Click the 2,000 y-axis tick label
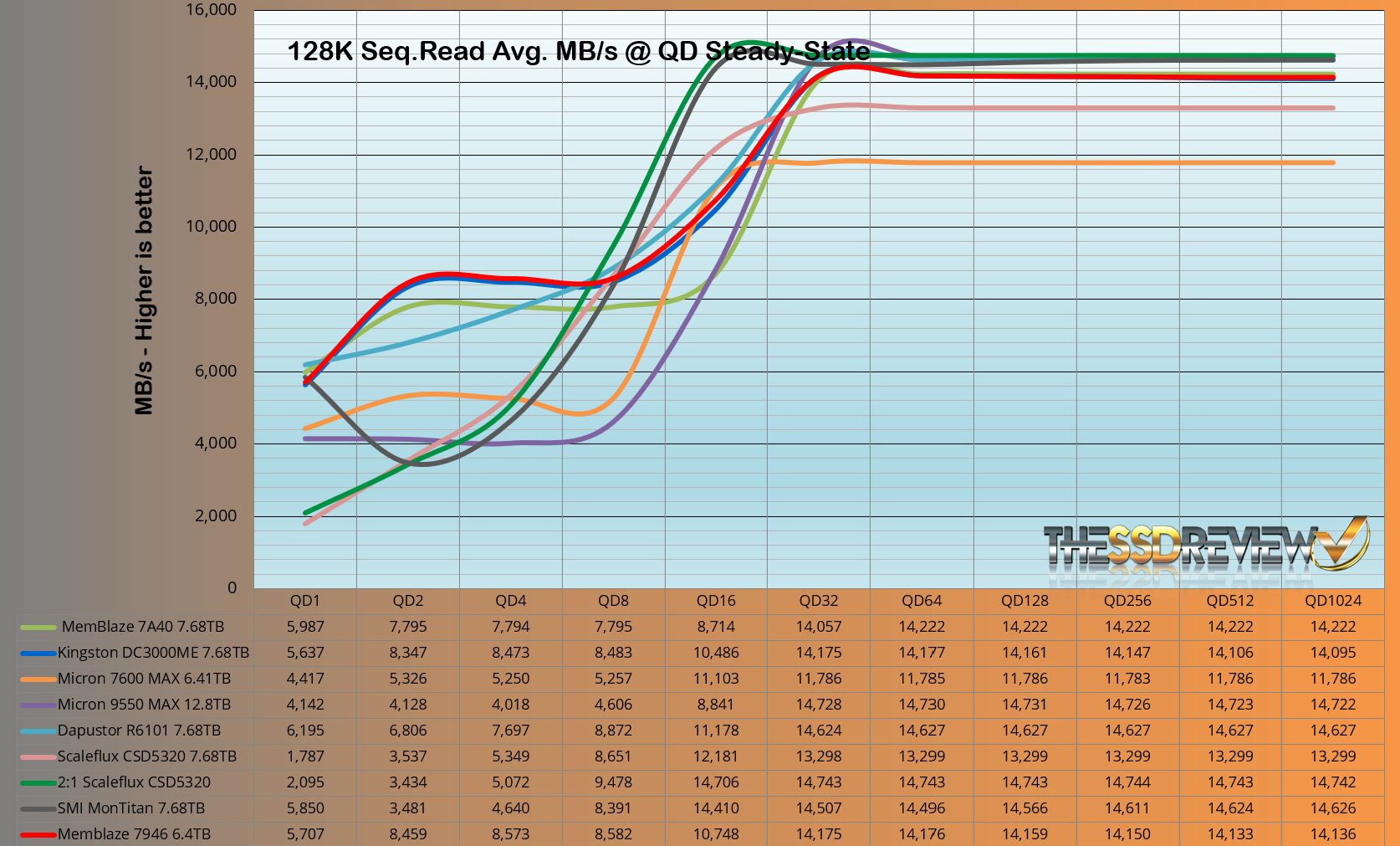This screenshot has width=1400, height=846. pos(216,516)
